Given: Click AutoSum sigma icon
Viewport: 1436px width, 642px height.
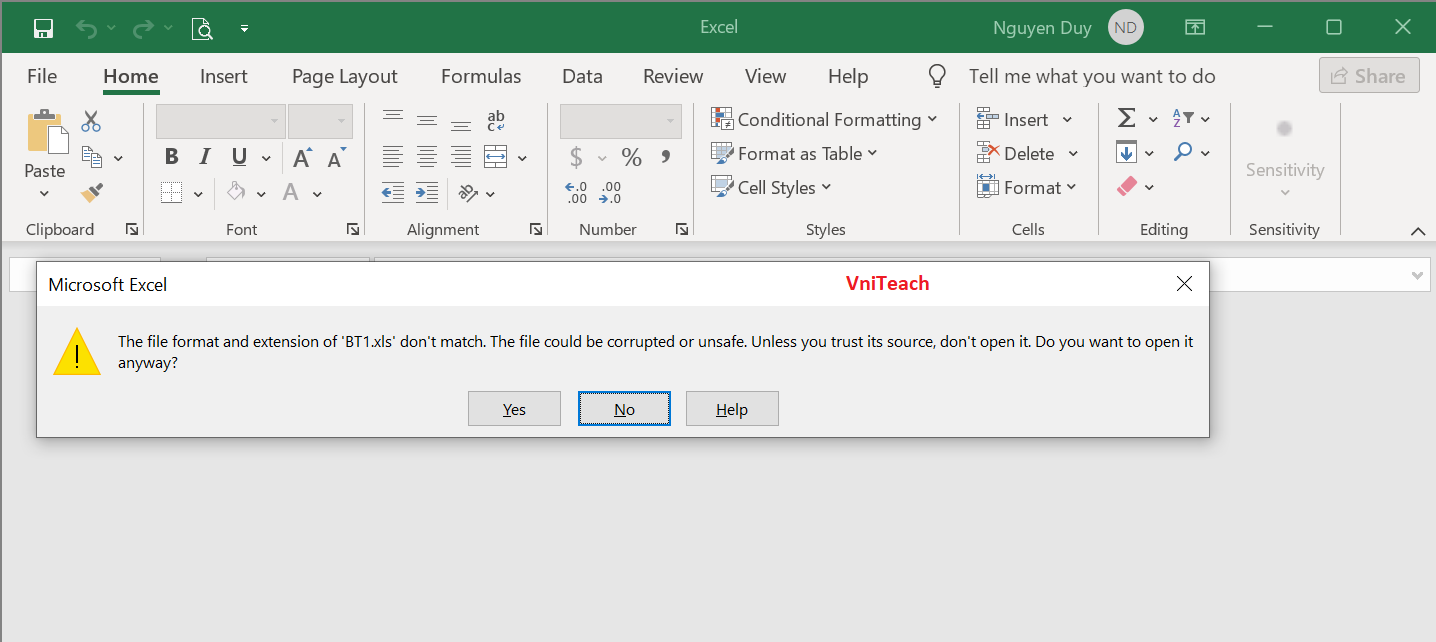Looking at the screenshot, I should (x=1127, y=119).
